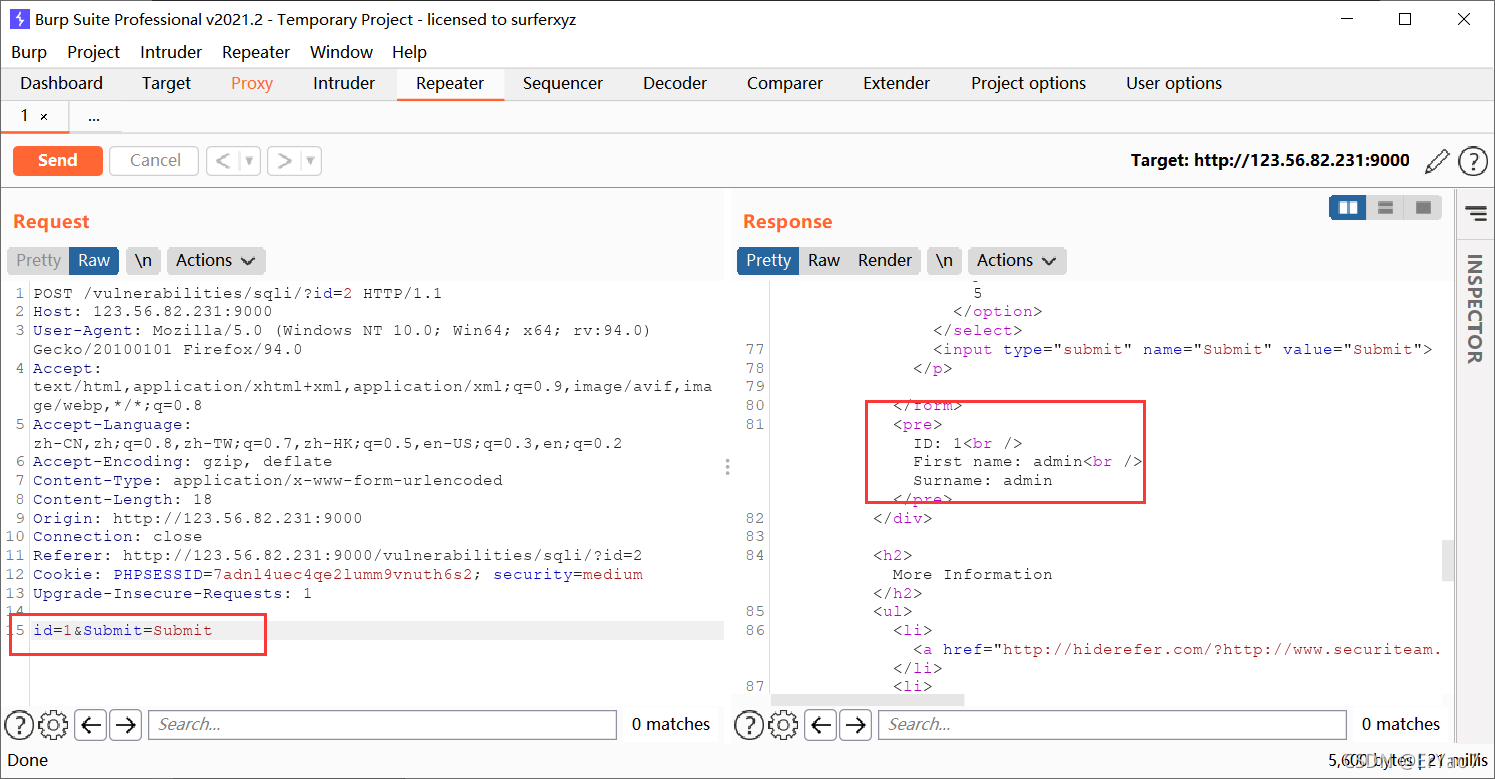Open the forward history dropdown arrow

tap(311, 160)
